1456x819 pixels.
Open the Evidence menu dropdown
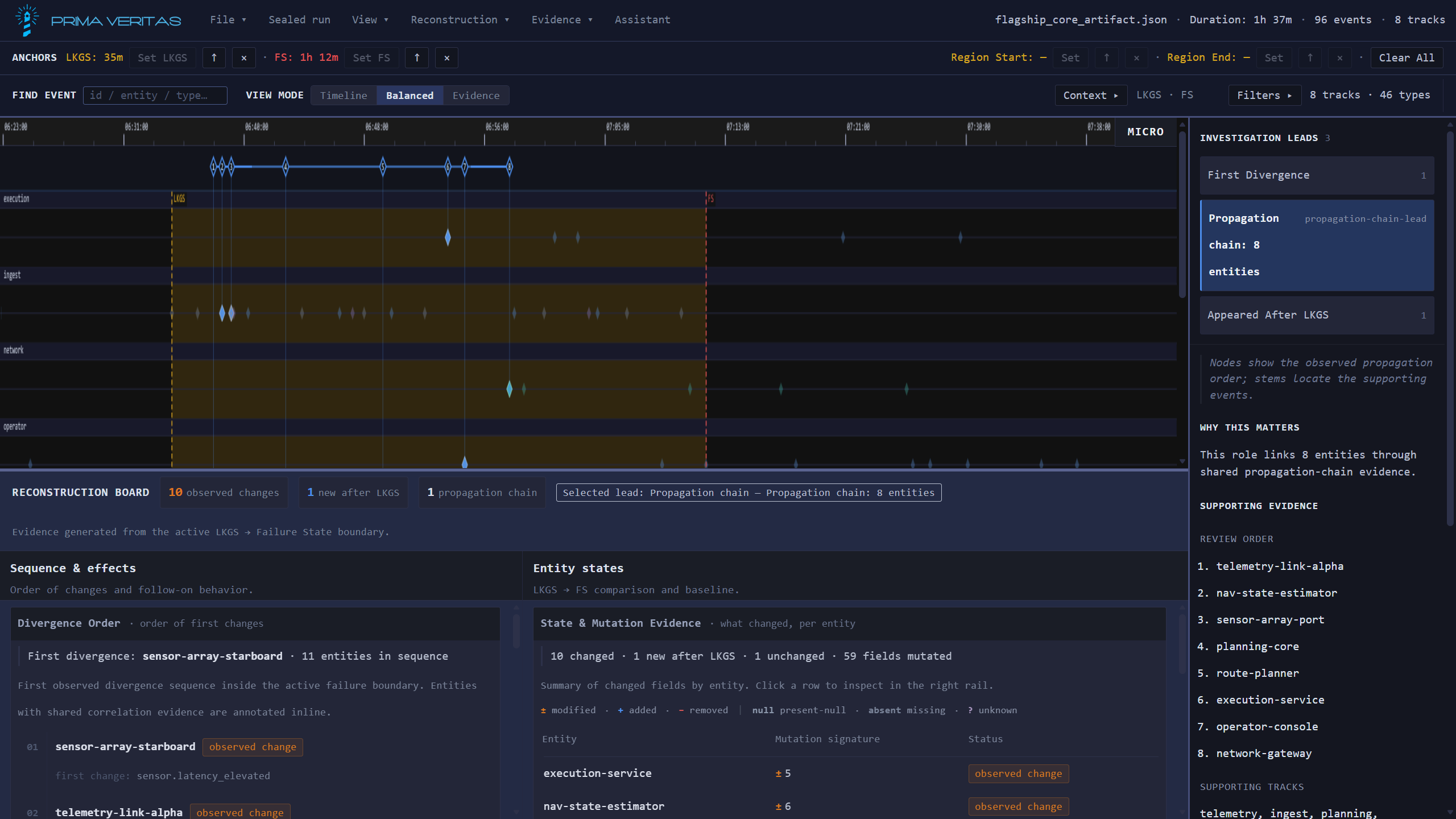click(561, 20)
